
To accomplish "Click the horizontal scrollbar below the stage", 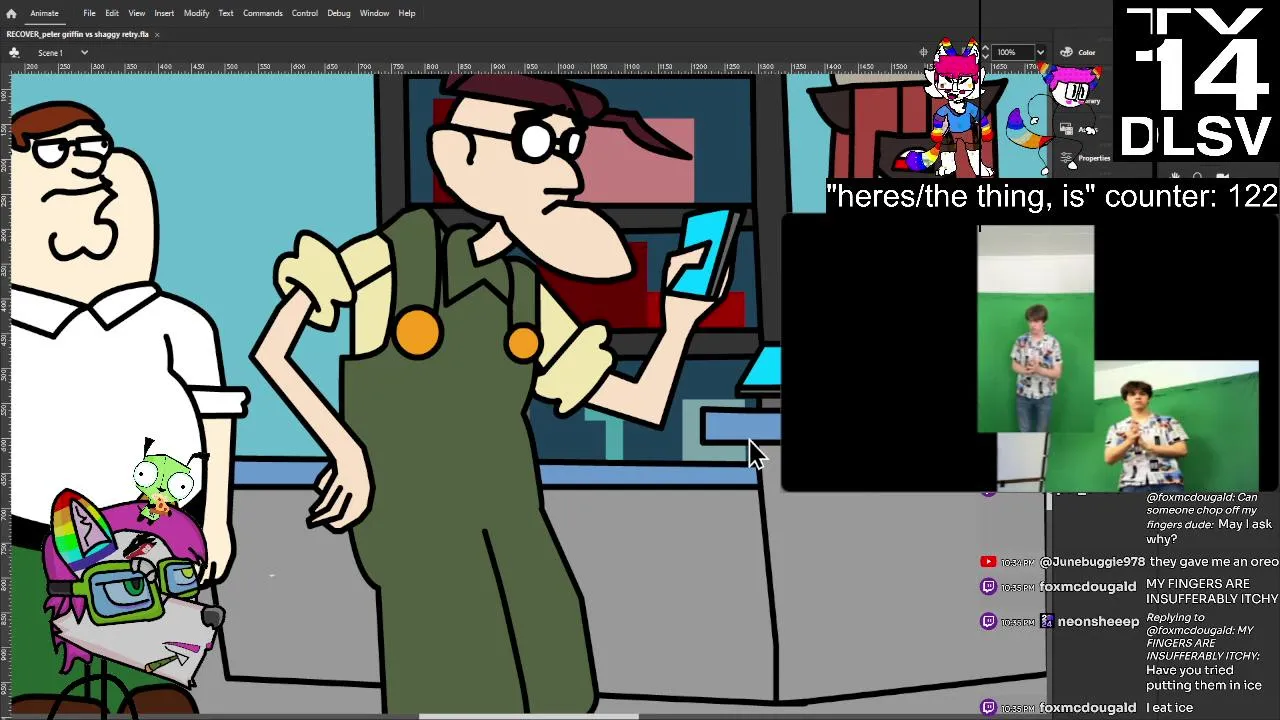I will [x=528, y=716].
